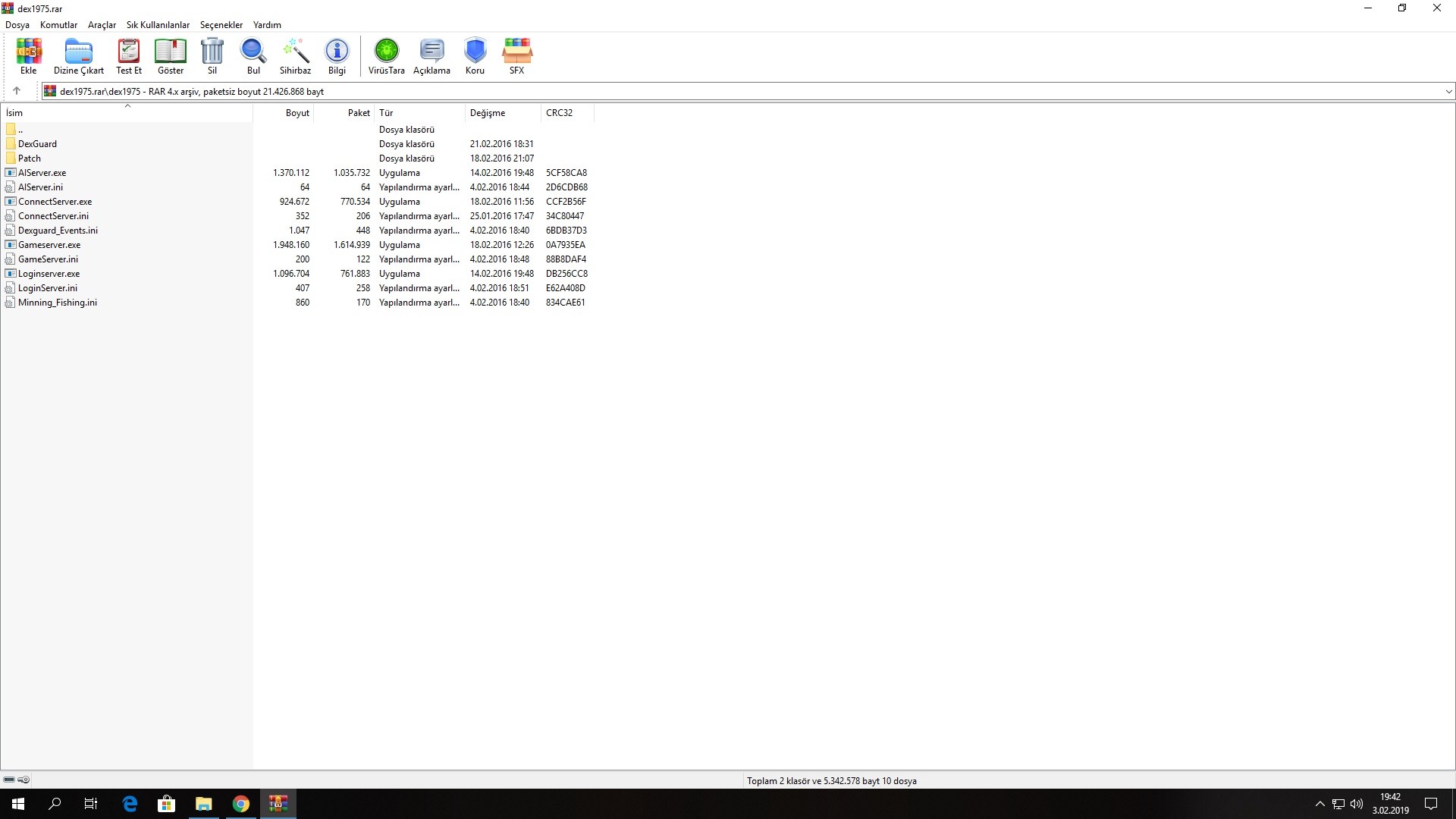This screenshot has height=819, width=1456.
Task: Switch to Google Chrome on taskbar
Action: point(240,804)
